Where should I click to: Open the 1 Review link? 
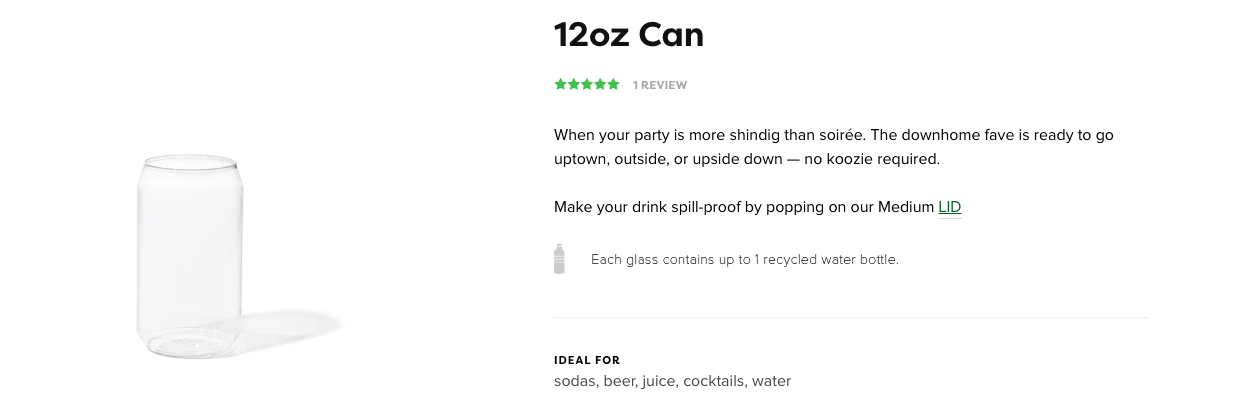point(660,85)
